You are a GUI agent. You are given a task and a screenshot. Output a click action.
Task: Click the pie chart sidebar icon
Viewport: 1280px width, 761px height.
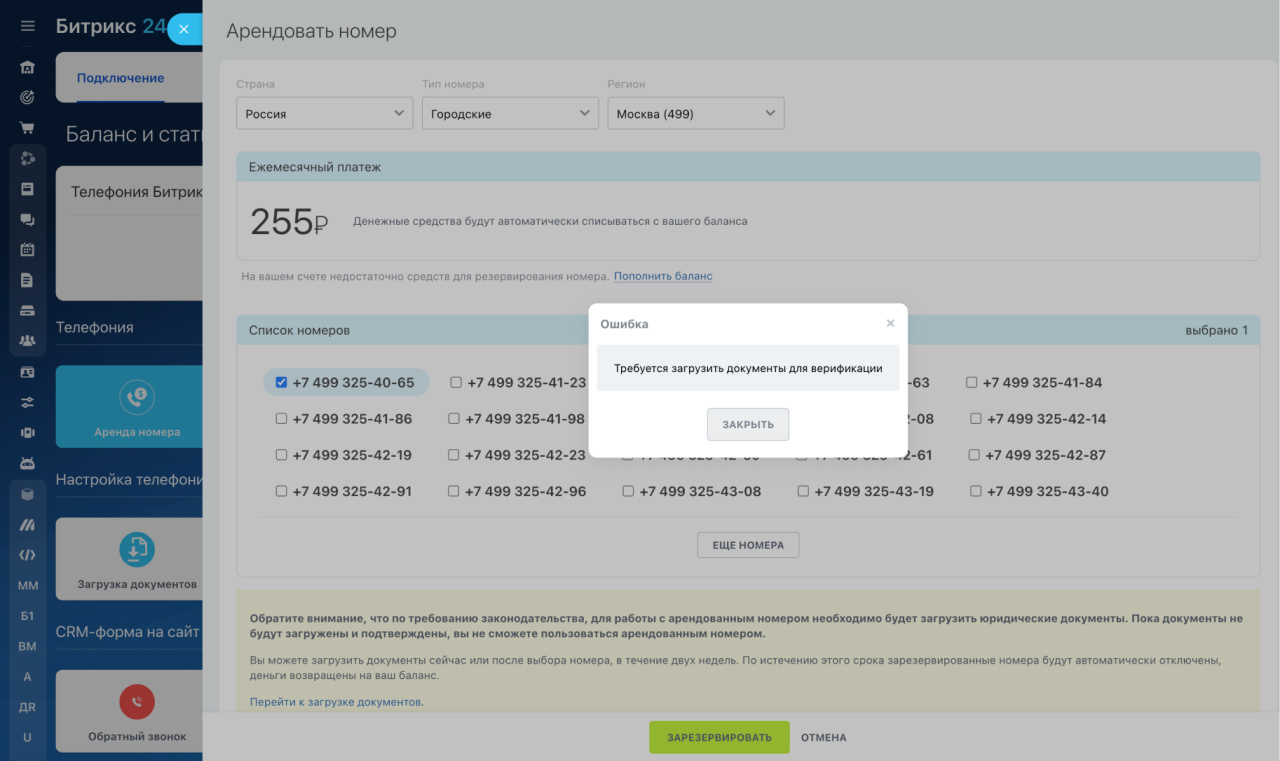[27, 158]
